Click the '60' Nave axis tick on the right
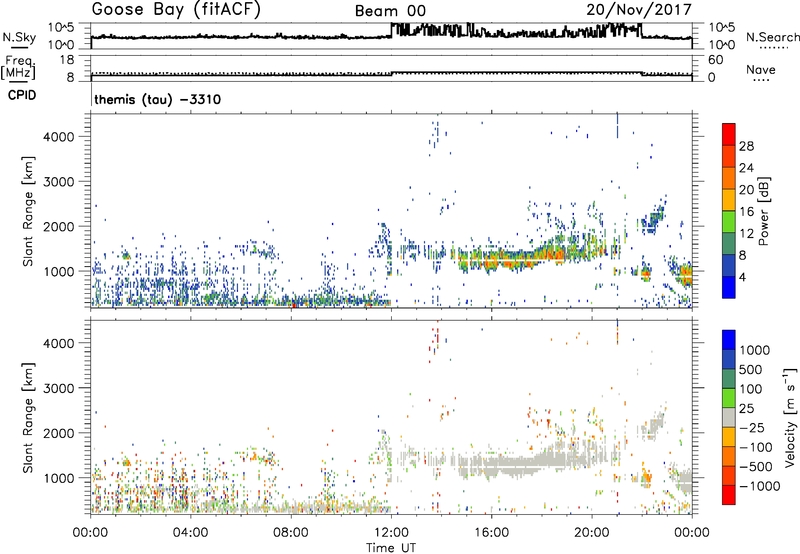Image resolution: width=800 pixels, height=554 pixels. click(x=715, y=60)
